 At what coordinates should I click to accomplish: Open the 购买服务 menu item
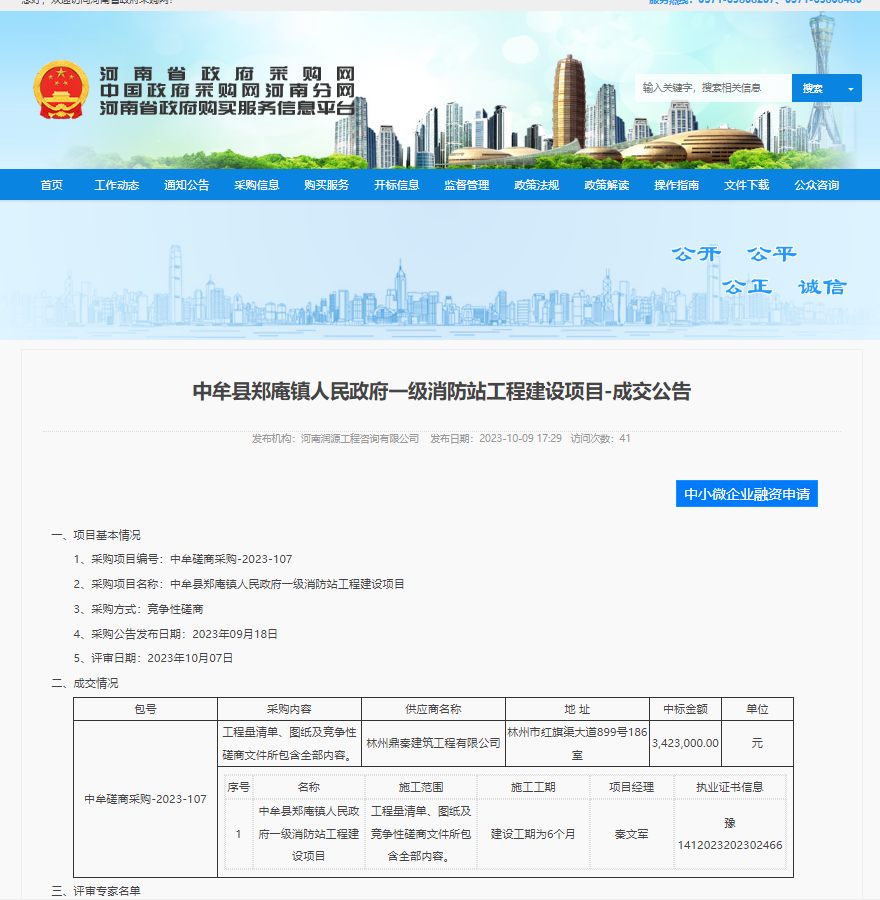click(327, 185)
